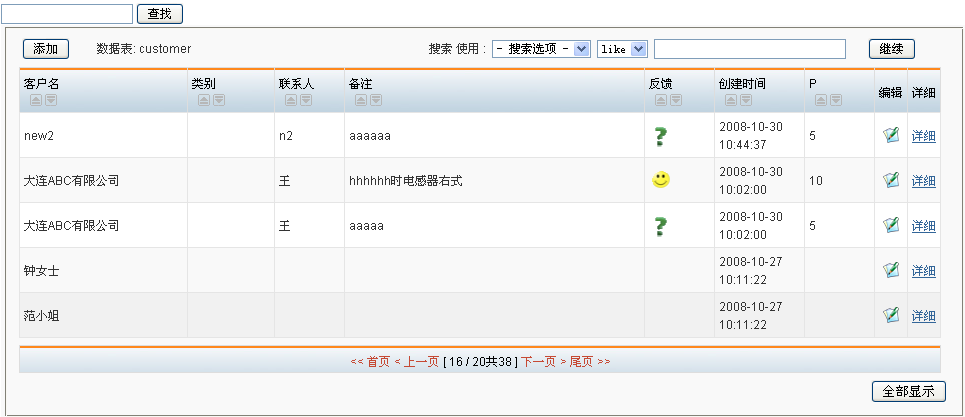Edit 大连ABC有限公司 row with hhhhhh note
This screenshot has width=965, height=417.
[x=891, y=180]
